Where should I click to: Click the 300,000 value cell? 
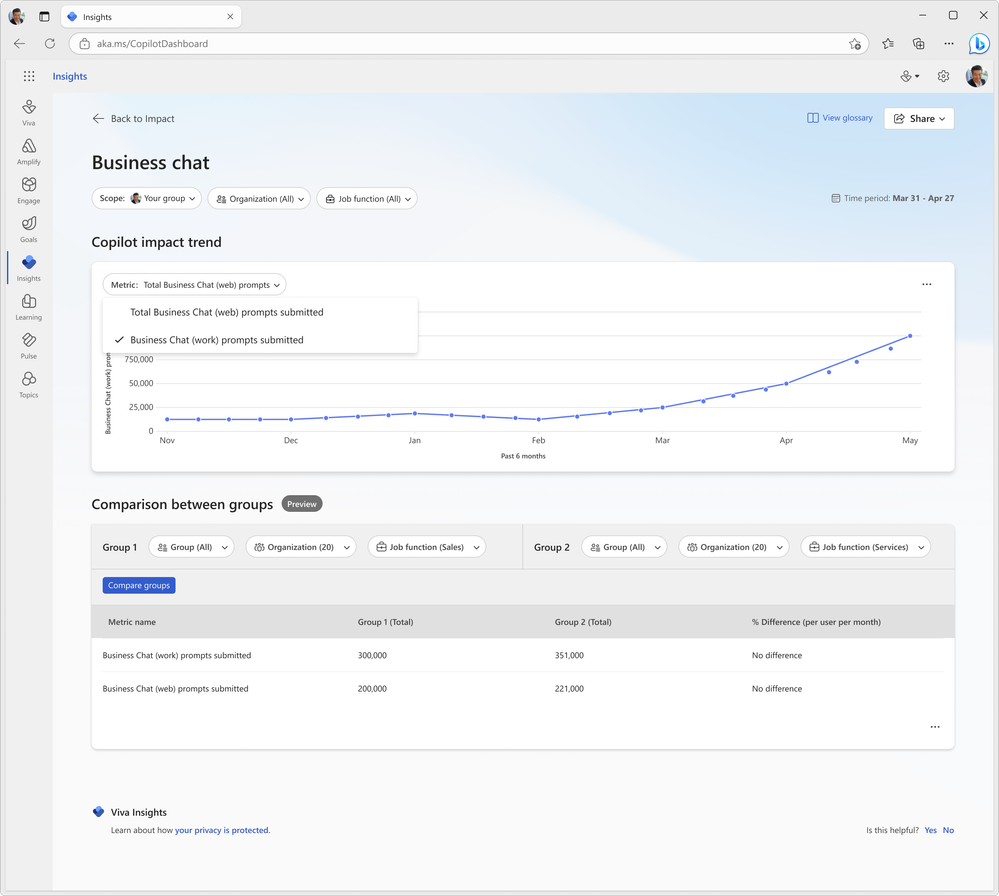pos(372,655)
